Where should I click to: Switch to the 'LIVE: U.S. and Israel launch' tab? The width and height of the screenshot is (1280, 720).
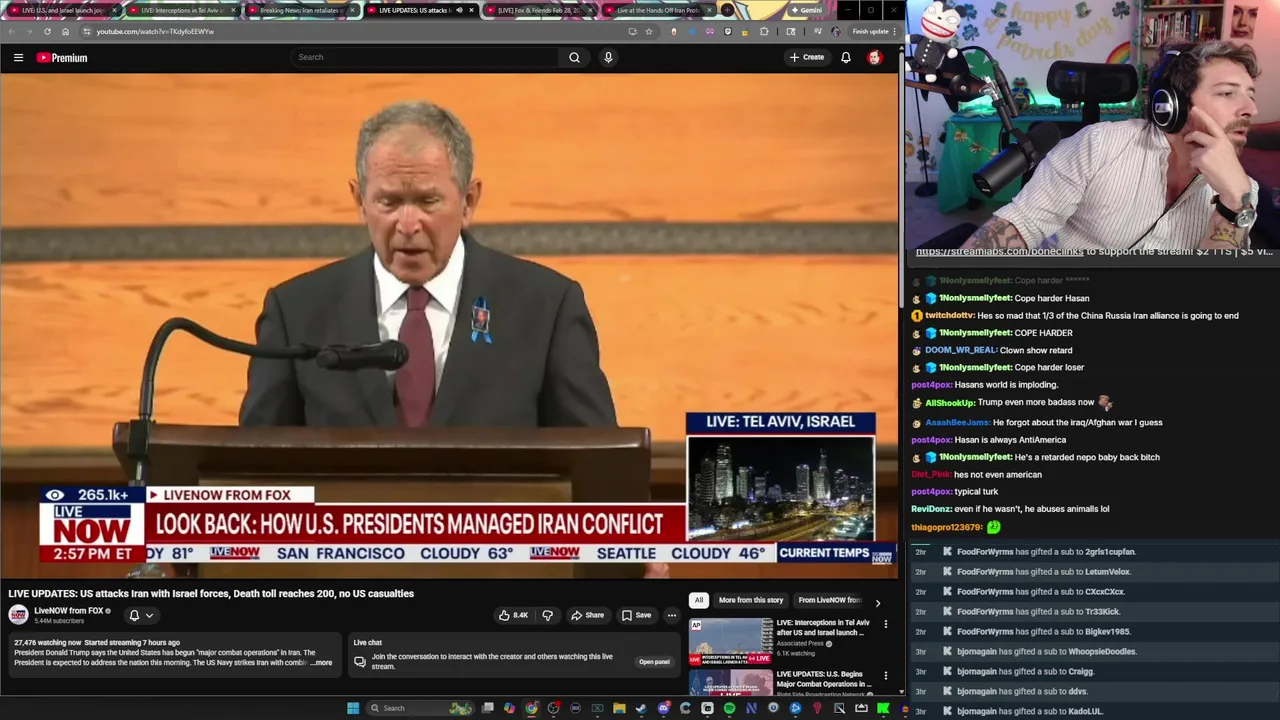coord(62,10)
